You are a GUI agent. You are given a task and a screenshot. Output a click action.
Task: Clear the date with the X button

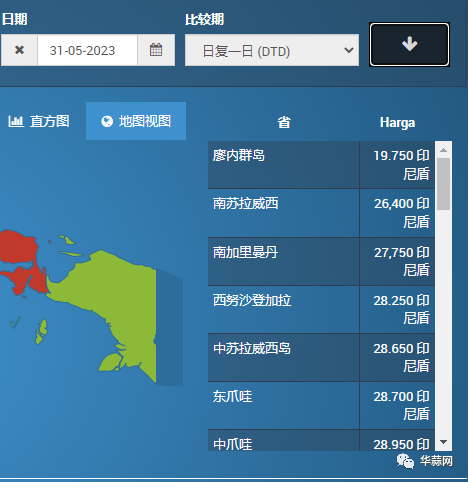pyautogui.click(x=19, y=50)
